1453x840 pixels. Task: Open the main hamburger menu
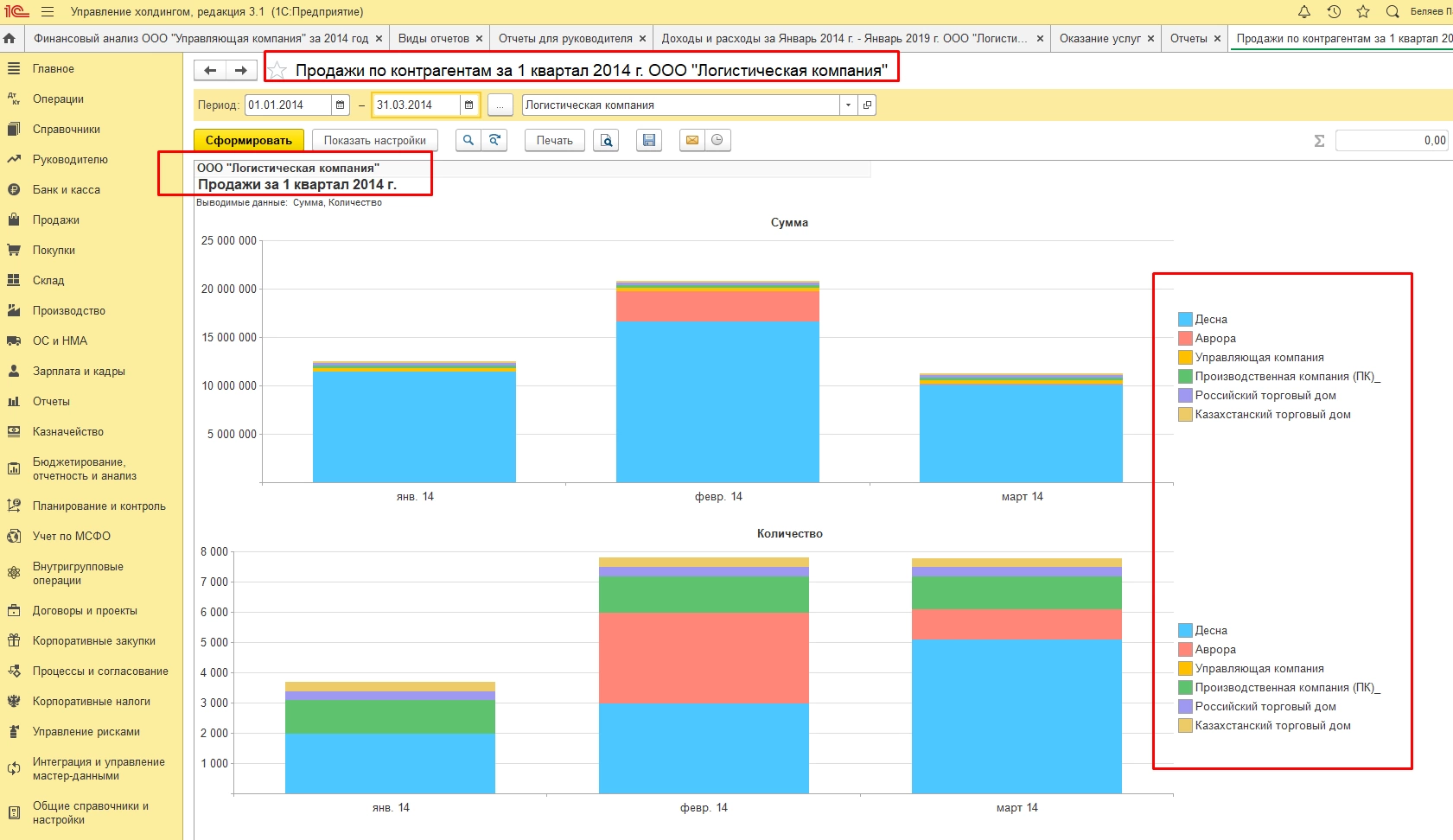[48, 11]
